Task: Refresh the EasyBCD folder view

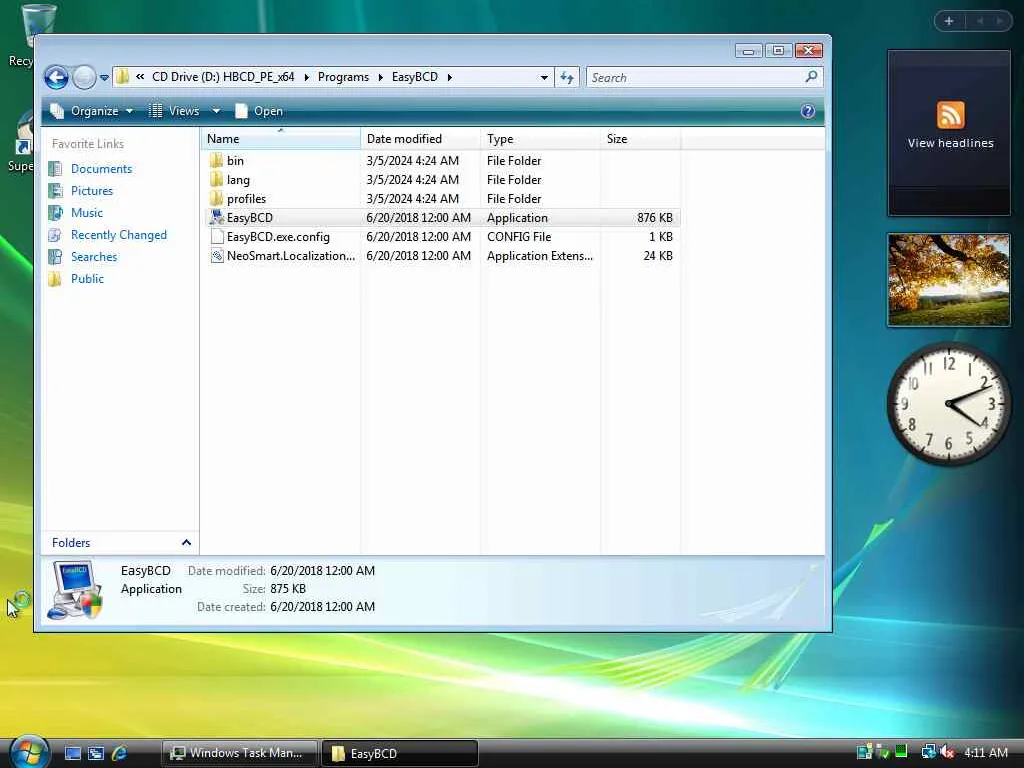Action: (x=567, y=78)
